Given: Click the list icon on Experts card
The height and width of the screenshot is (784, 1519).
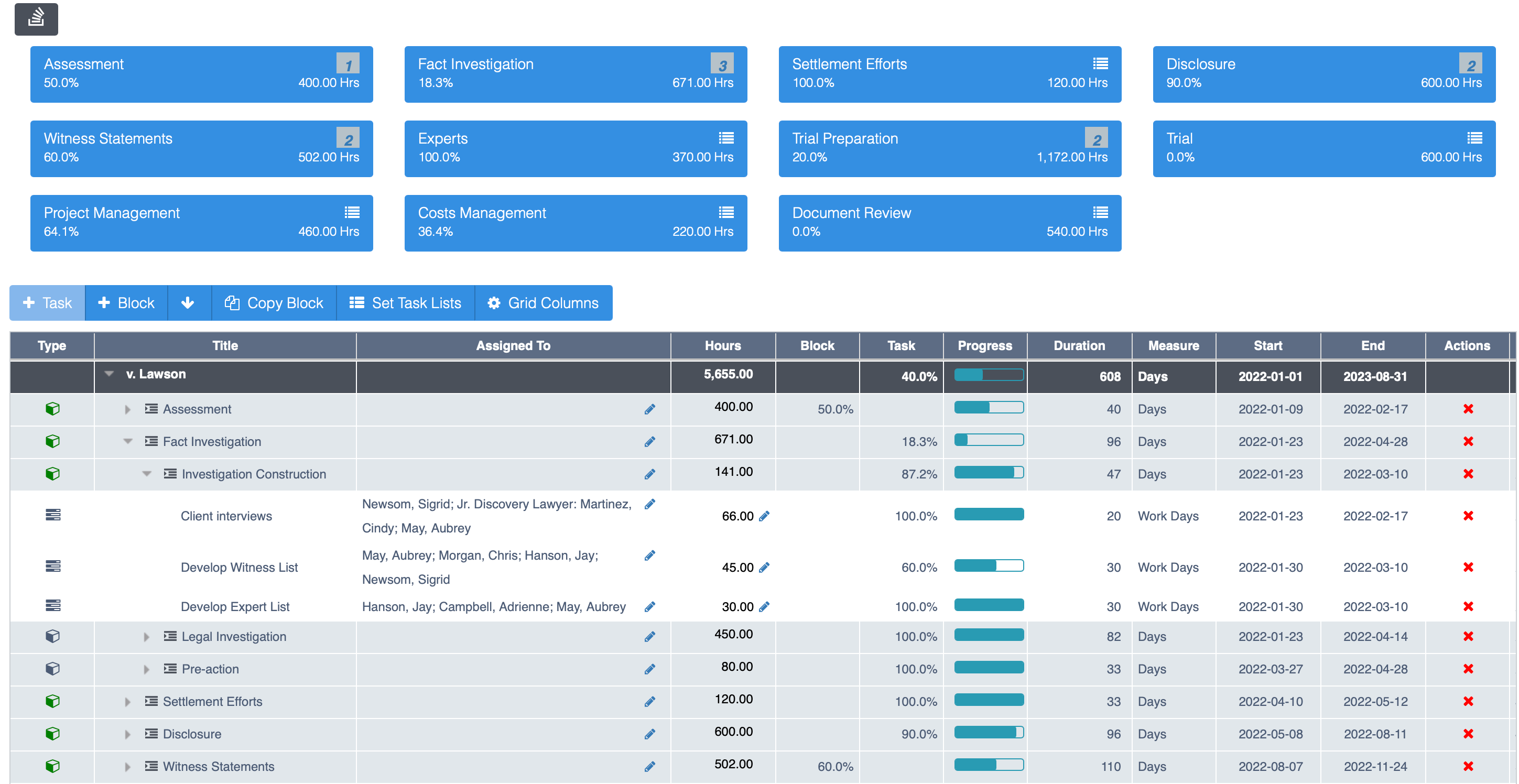Looking at the screenshot, I should point(726,138).
